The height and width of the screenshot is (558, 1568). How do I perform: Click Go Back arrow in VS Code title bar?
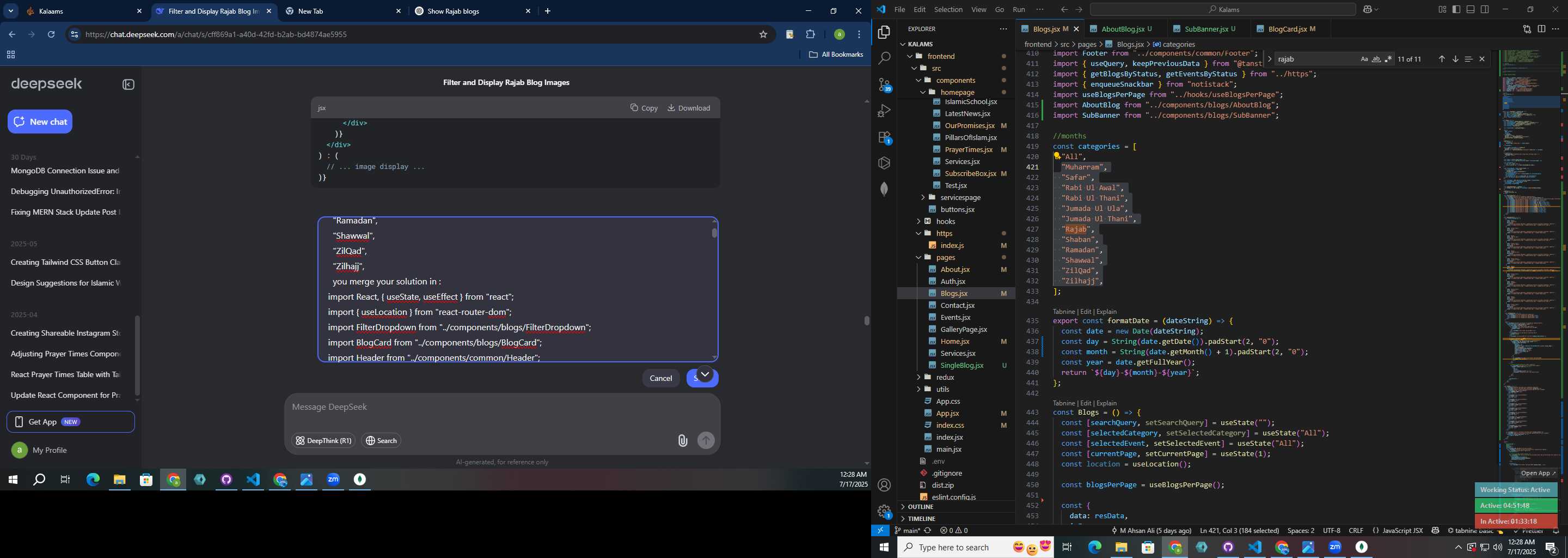(x=1064, y=9)
